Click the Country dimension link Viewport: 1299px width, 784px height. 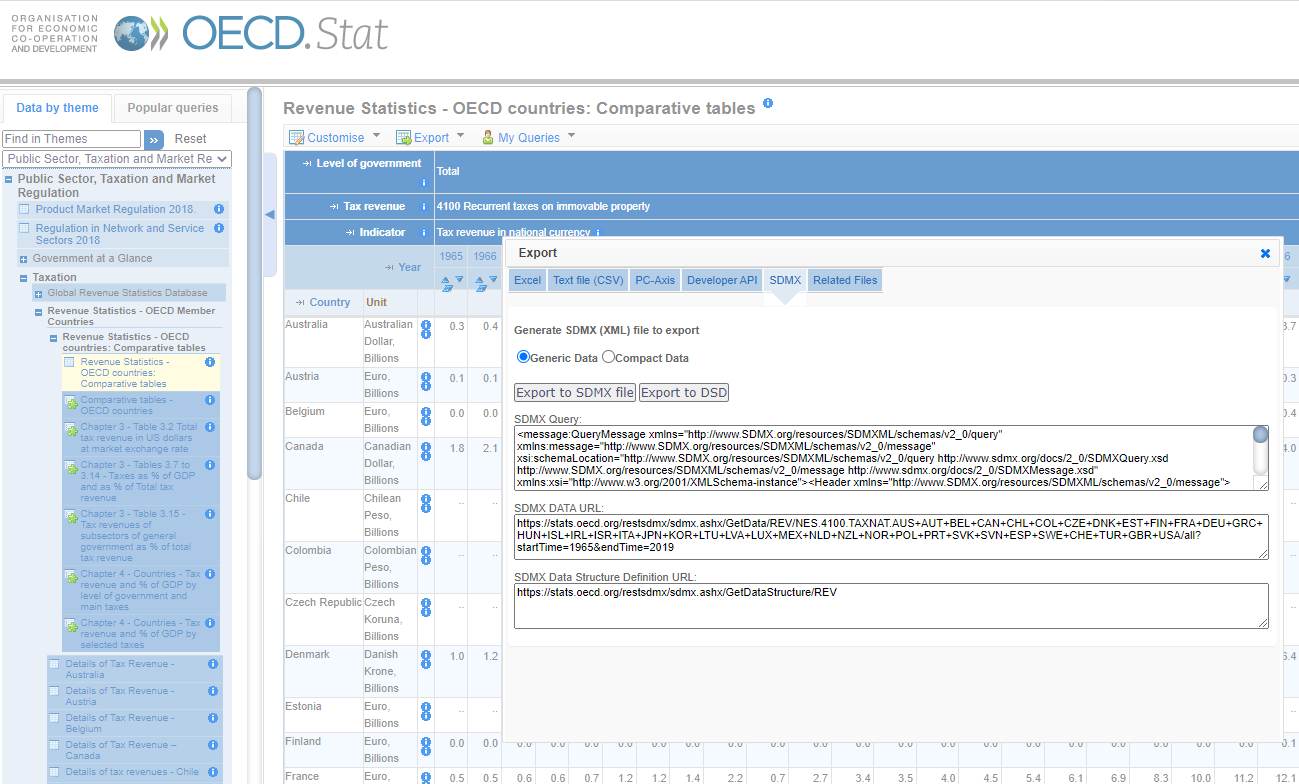[330, 302]
